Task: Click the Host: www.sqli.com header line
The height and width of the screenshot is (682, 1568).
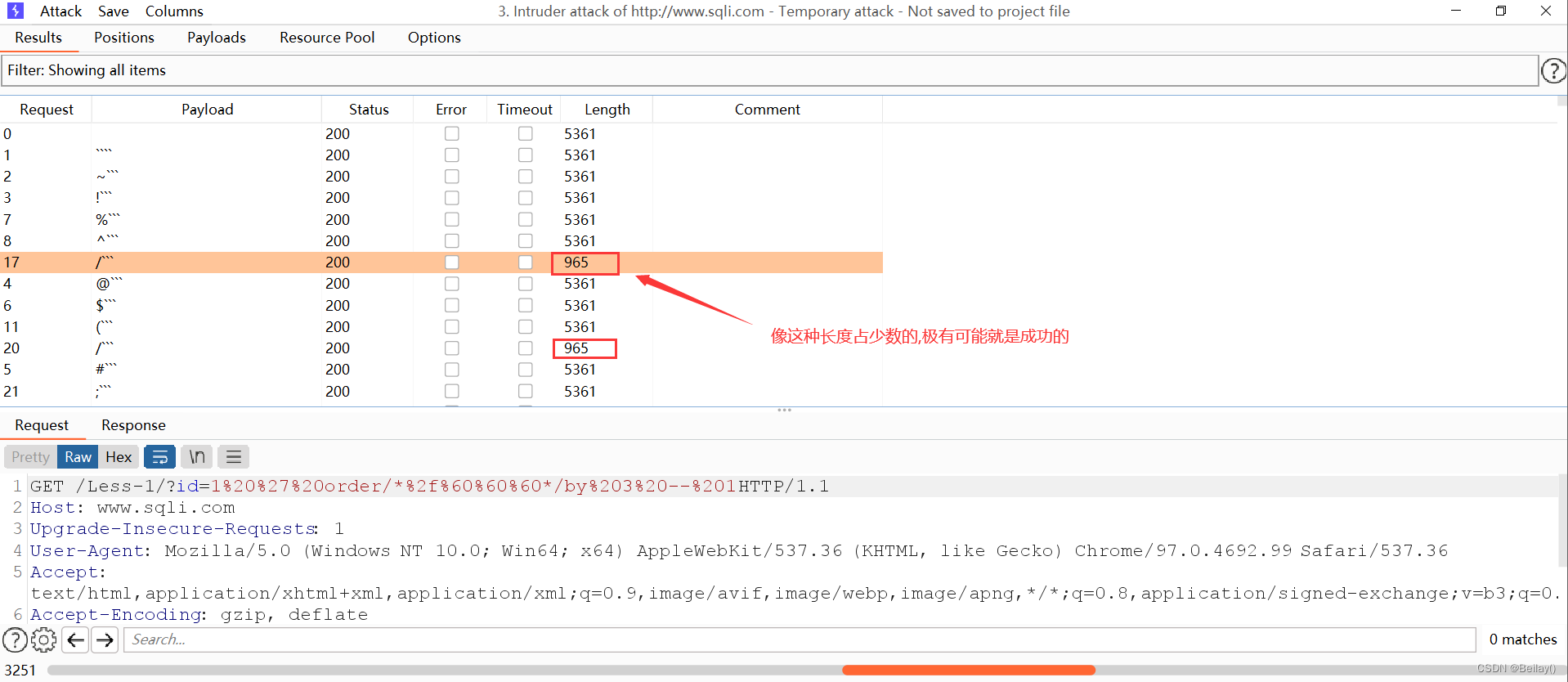Action: click(x=132, y=508)
